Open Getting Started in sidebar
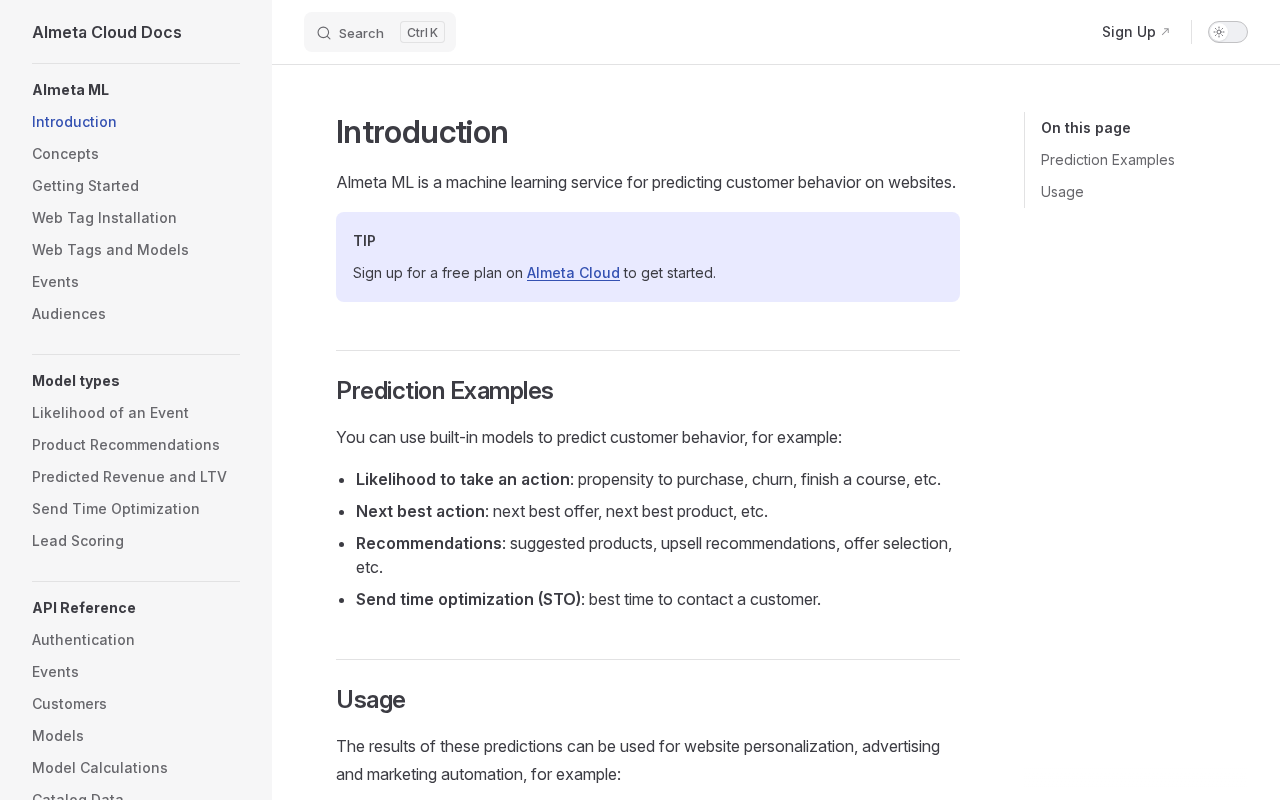The height and width of the screenshot is (800, 1280). pyautogui.click(x=85, y=186)
